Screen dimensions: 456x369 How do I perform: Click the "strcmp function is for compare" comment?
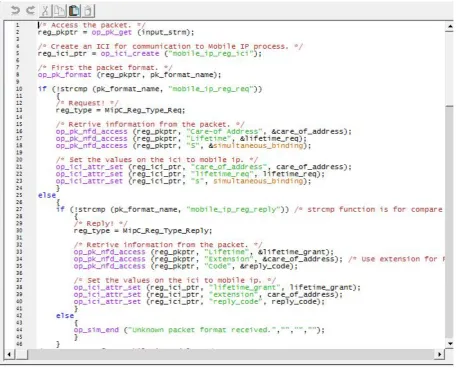pyautogui.click(x=368, y=210)
